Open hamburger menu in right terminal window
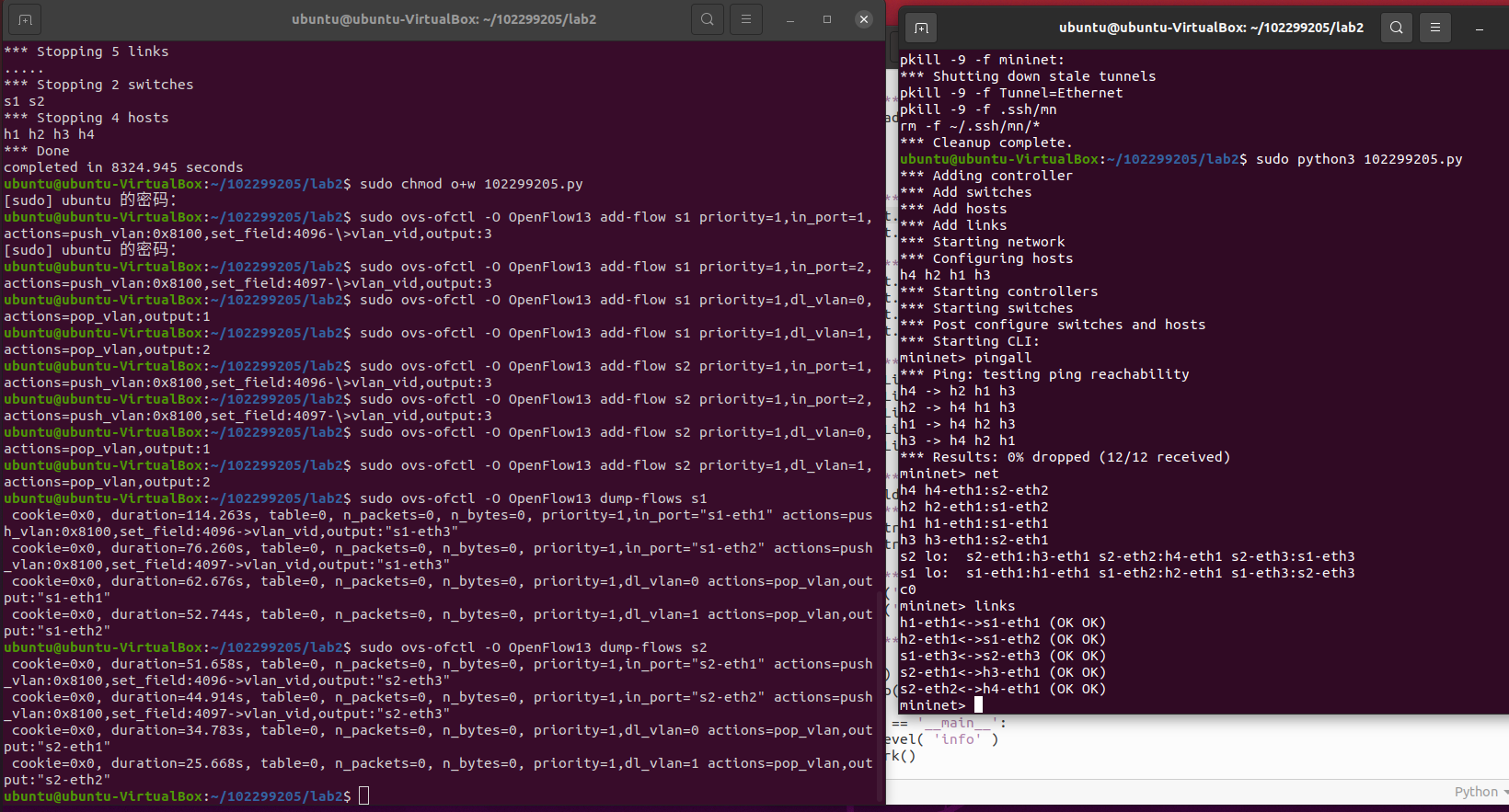1509x812 pixels. point(1434,28)
